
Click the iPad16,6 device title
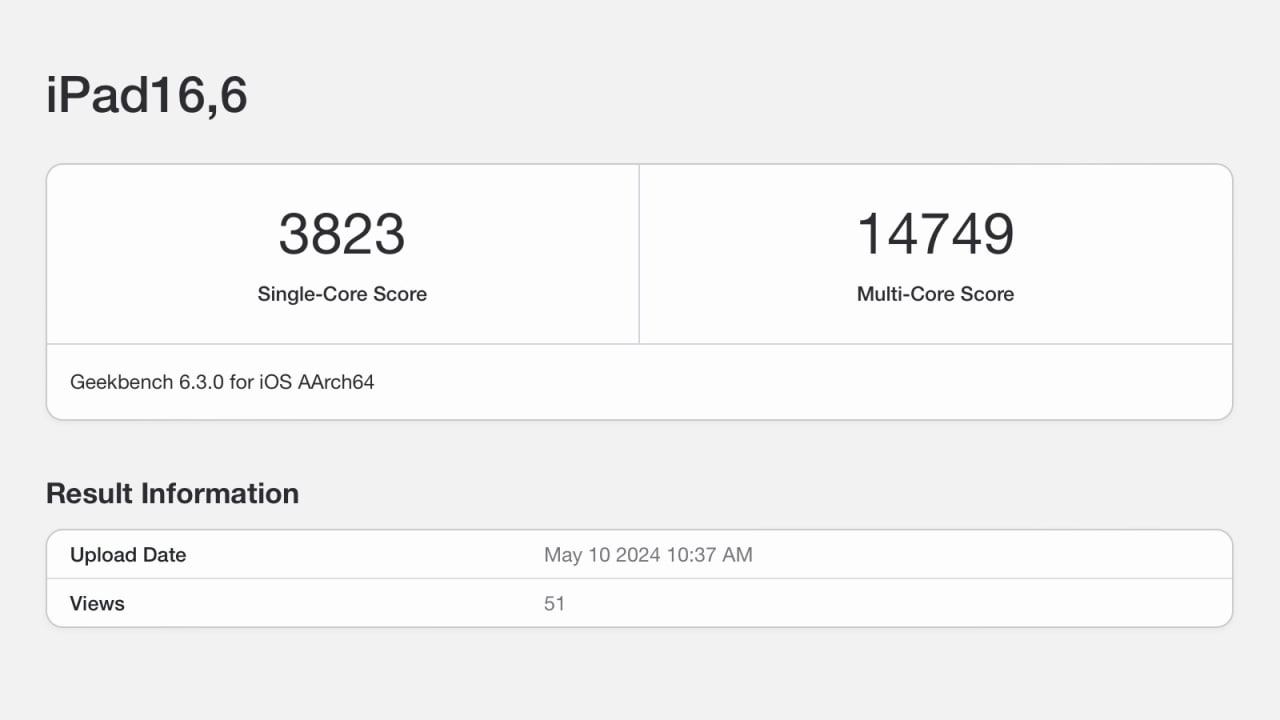(x=146, y=94)
